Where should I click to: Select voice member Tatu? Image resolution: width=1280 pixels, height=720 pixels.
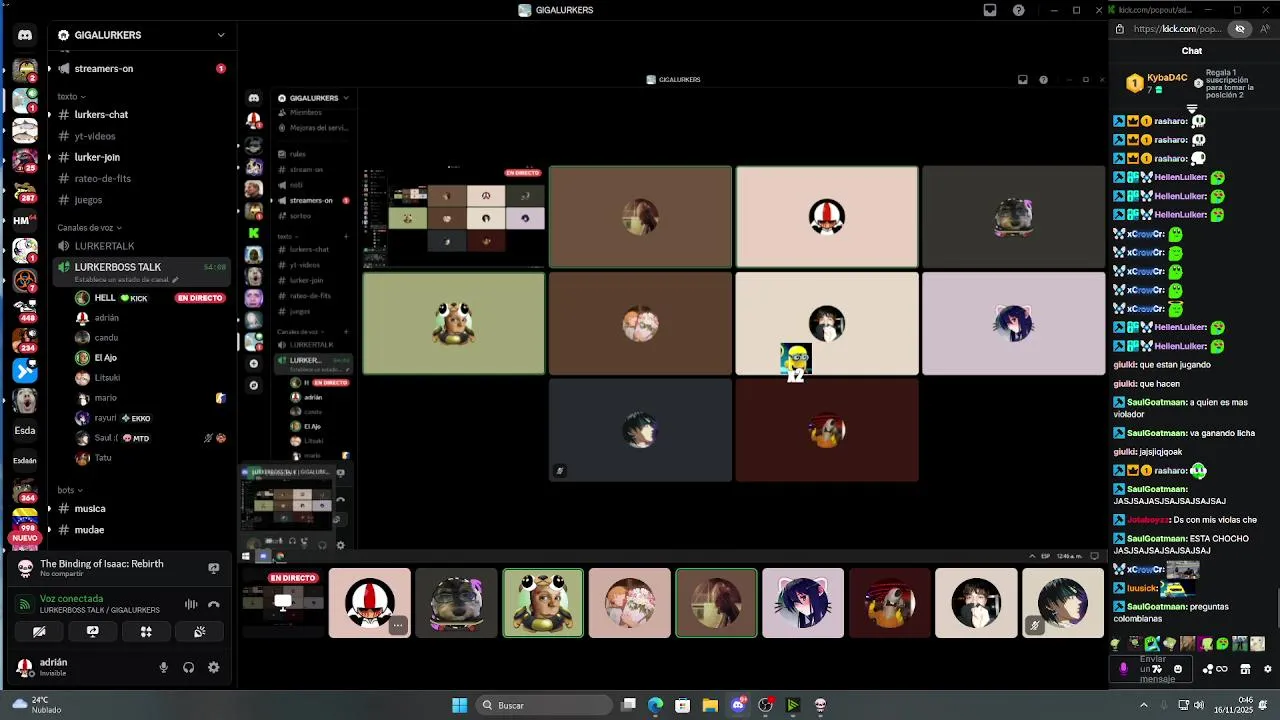click(150, 458)
